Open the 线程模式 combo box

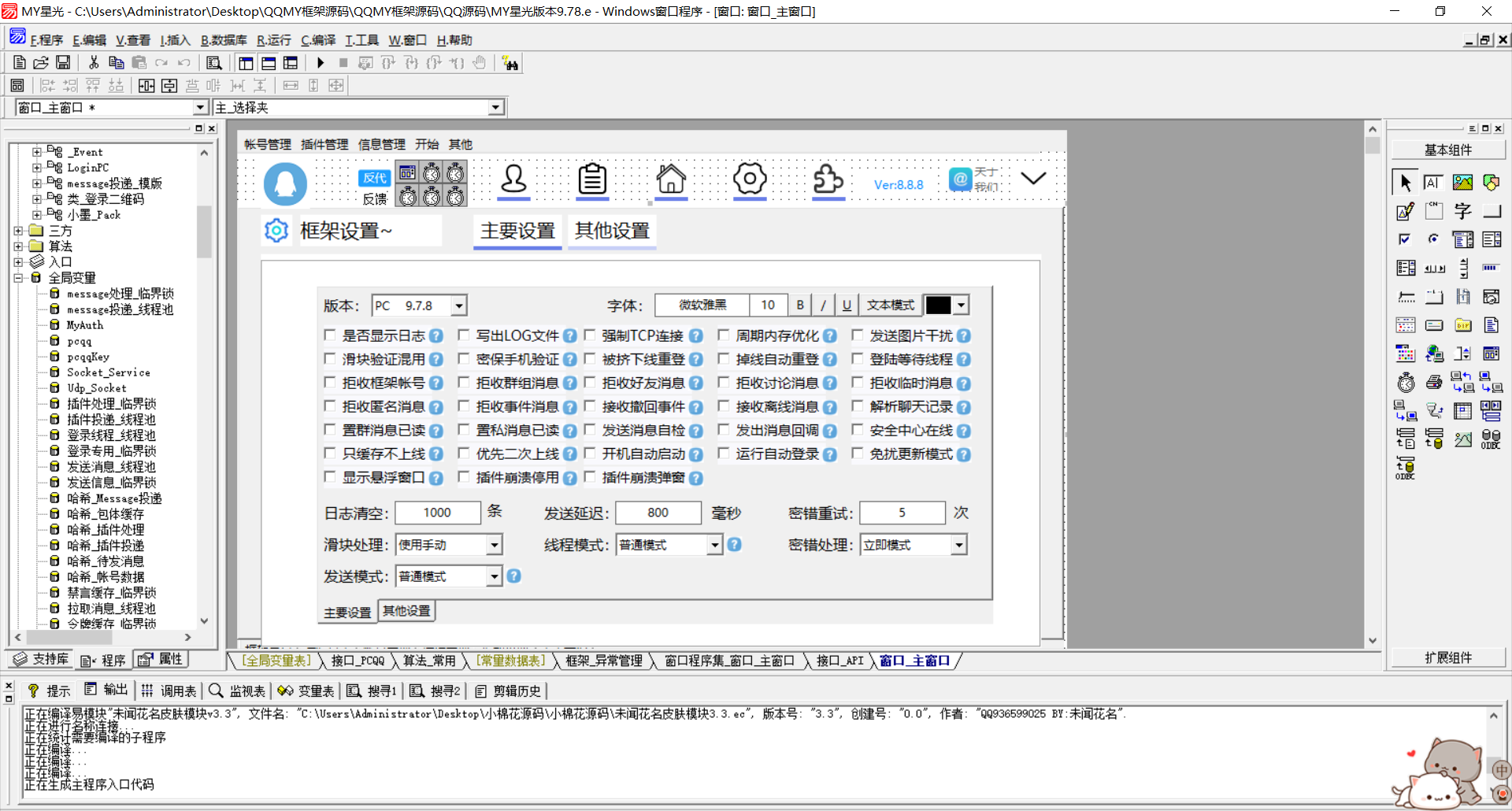714,545
